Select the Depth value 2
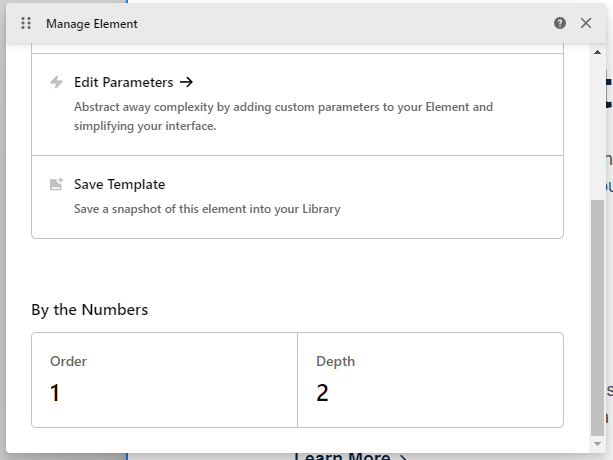Screen dimensions: 613x460 (x=322, y=393)
